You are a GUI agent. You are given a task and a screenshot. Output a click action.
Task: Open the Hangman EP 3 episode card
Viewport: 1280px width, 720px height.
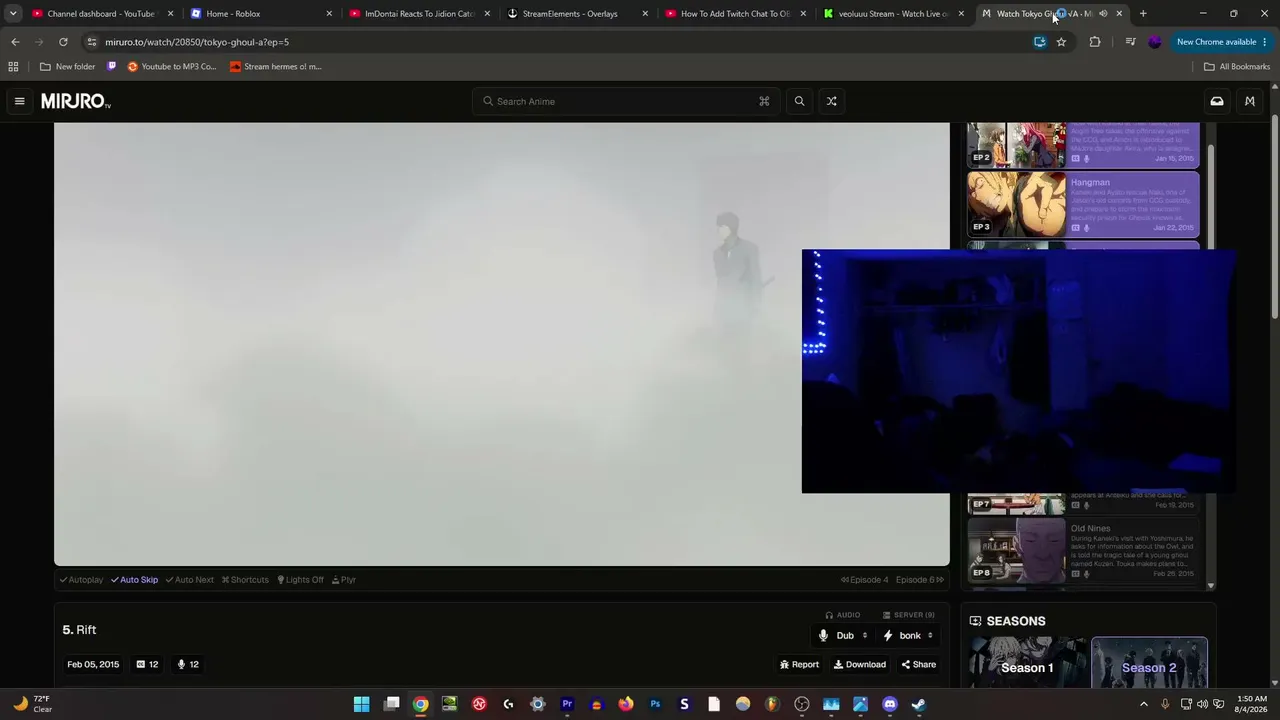coord(1083,204)
